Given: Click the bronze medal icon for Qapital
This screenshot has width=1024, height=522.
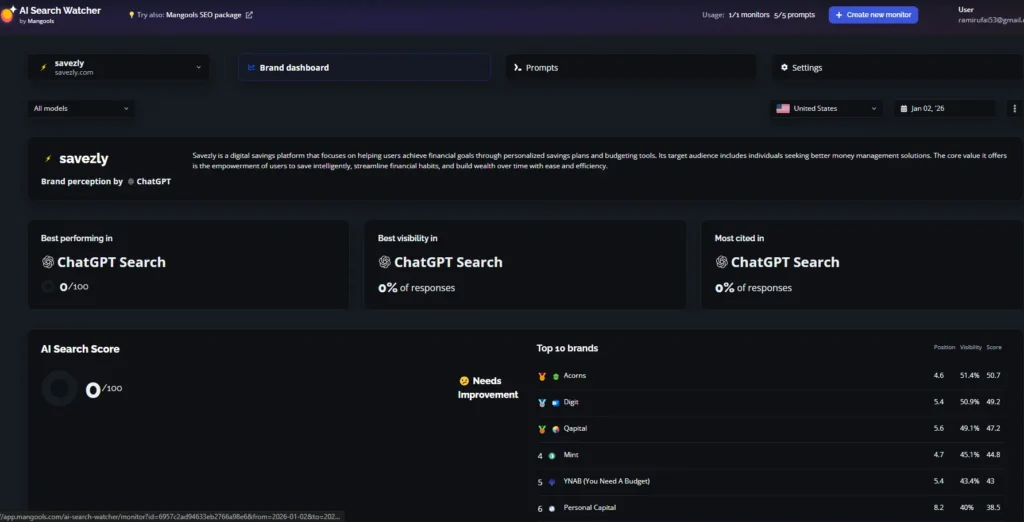Looking at the screenshot, I should click(541, 429).
